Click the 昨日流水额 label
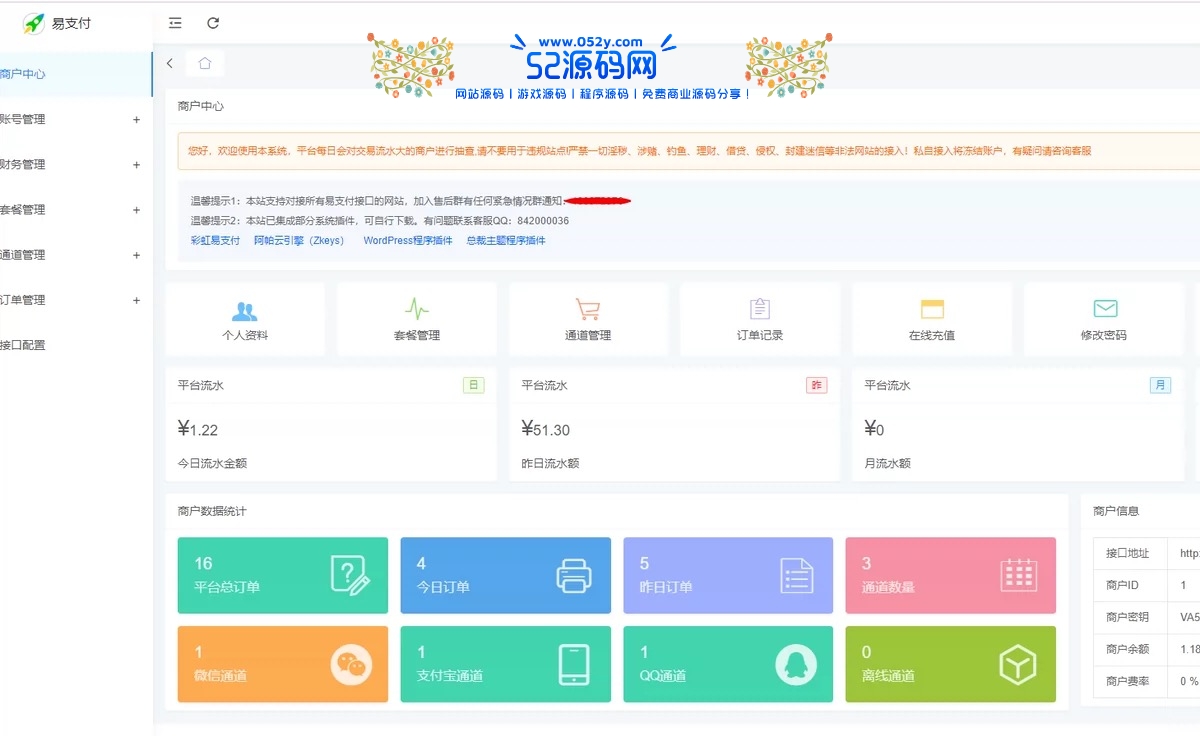Image resolution: width=1200 pixels, height=736 pixels. pos(550,463)
